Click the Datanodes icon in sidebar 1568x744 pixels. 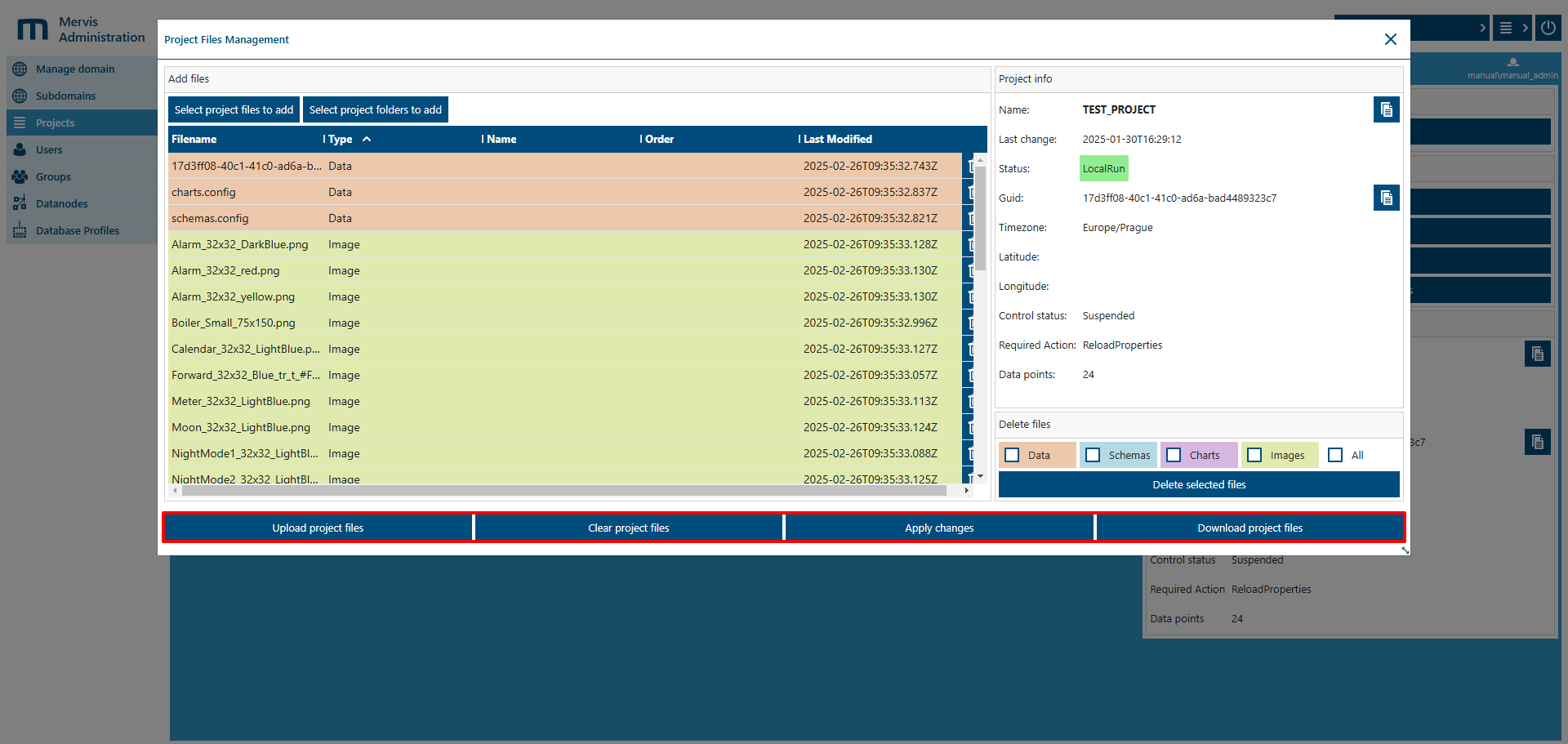[20, 203]
